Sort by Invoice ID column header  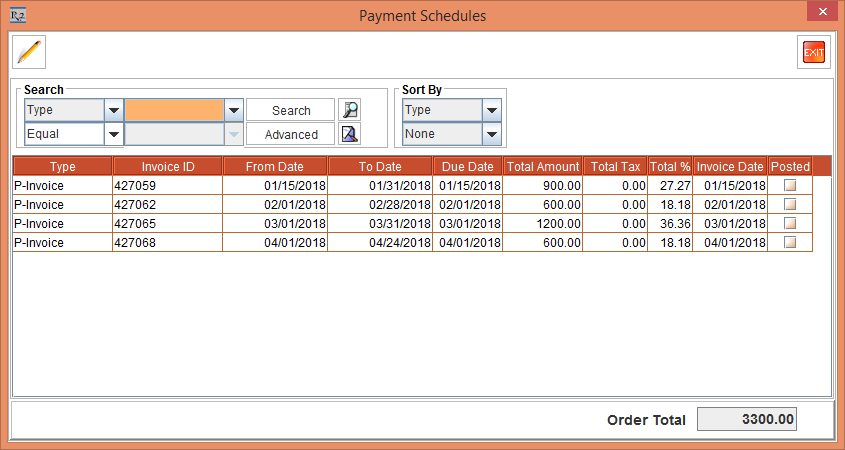coord(167,167)
